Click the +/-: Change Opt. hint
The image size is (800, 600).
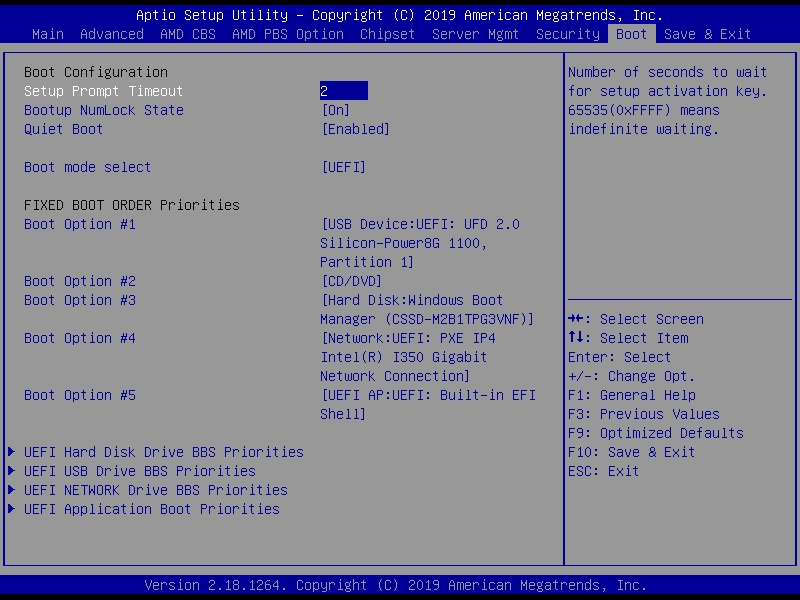(x=632, y=376)
